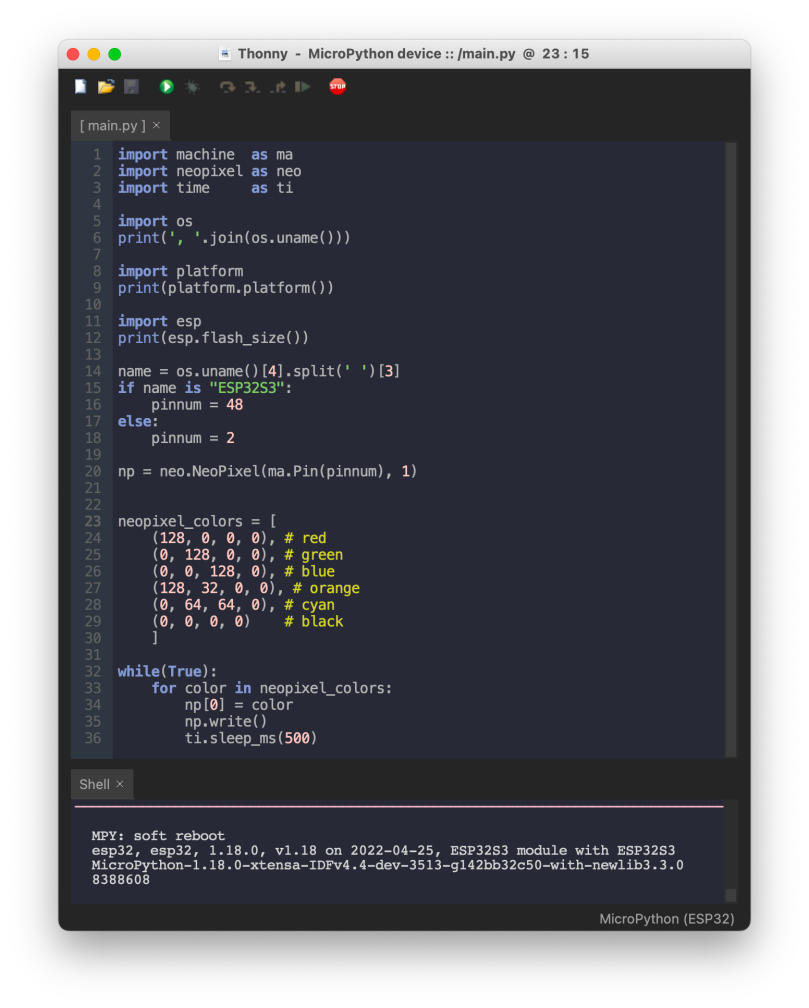
Task: Click 'pinnum = 48' on line 16
Action: pyautogui.click(x=197, y=405)
